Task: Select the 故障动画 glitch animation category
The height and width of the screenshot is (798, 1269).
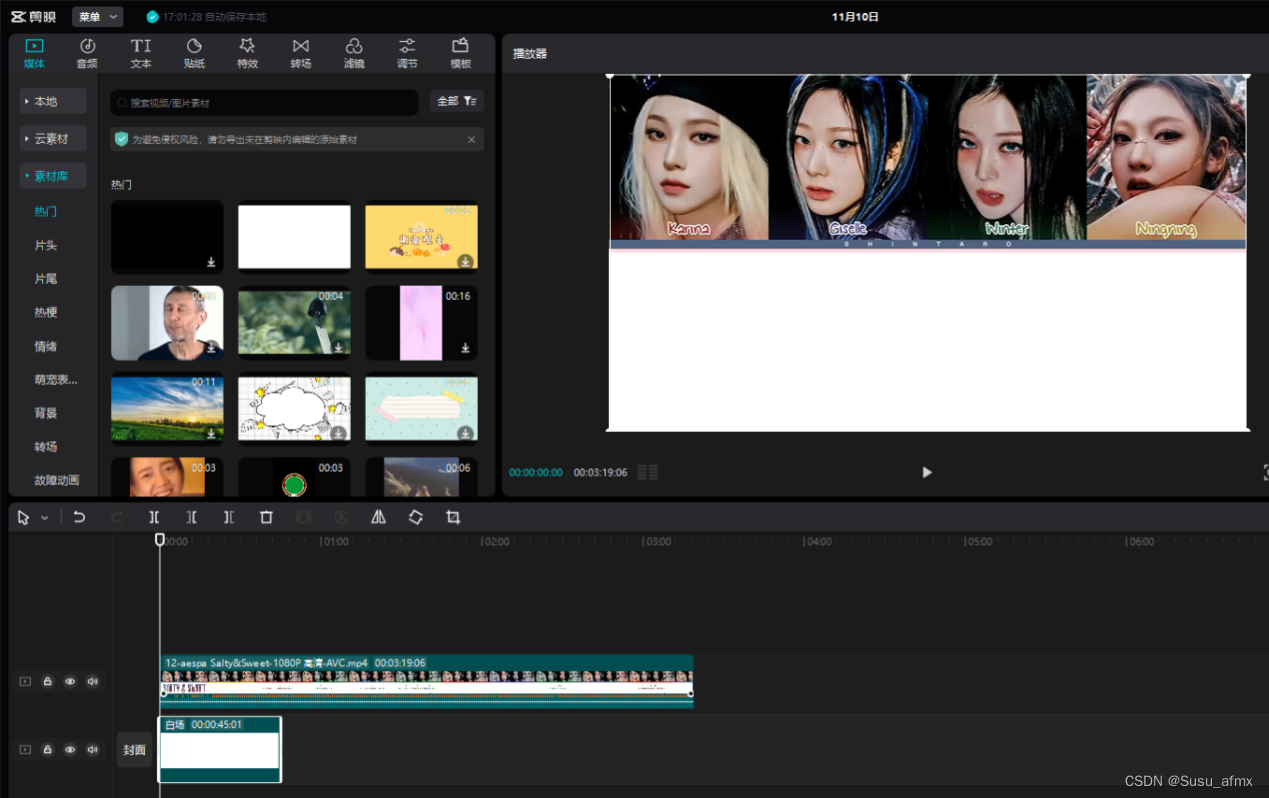Action: point(57,480)
